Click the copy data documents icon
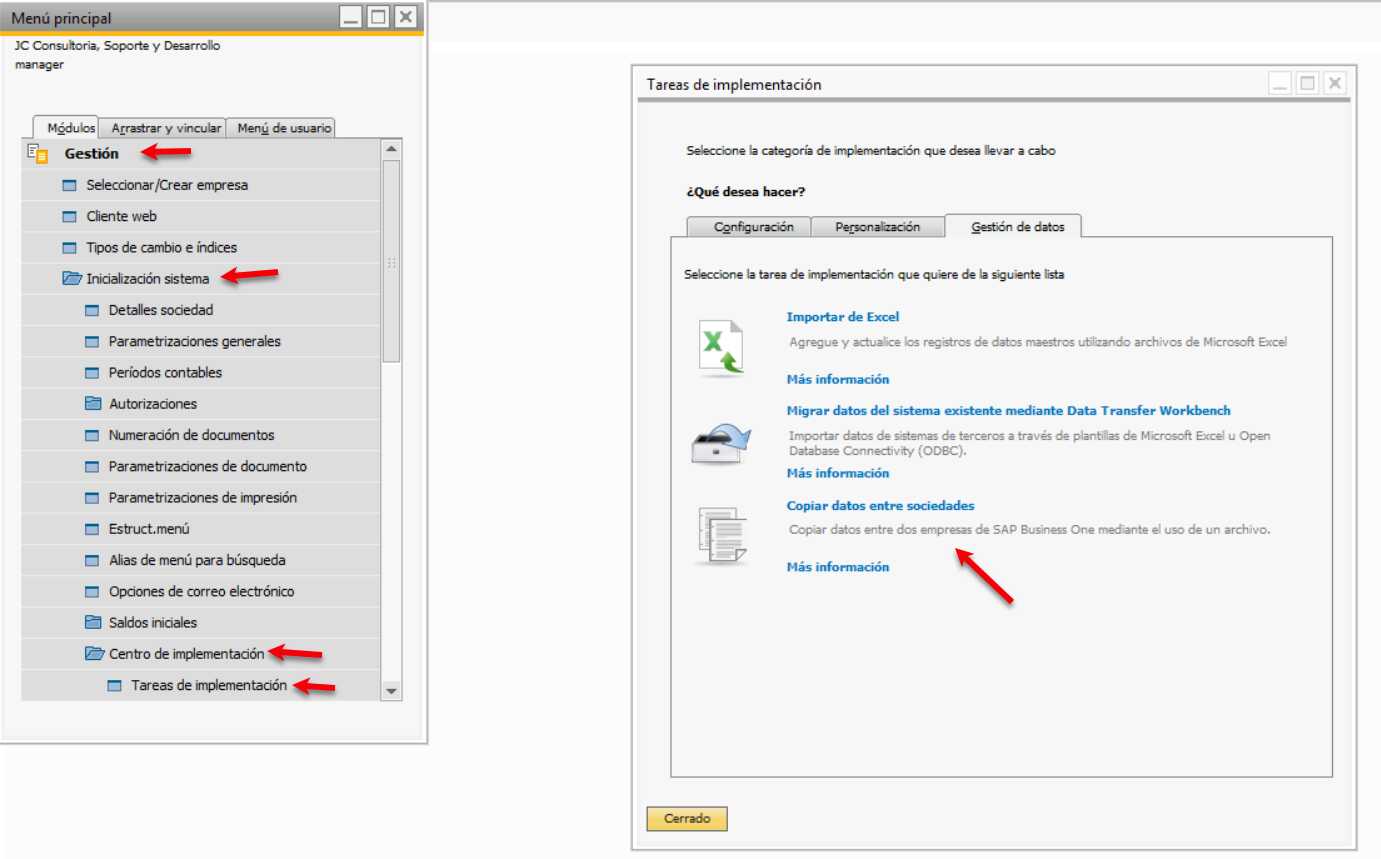Screen dimensions: 1381x859 pyautogui.click(x=722, y=536)
